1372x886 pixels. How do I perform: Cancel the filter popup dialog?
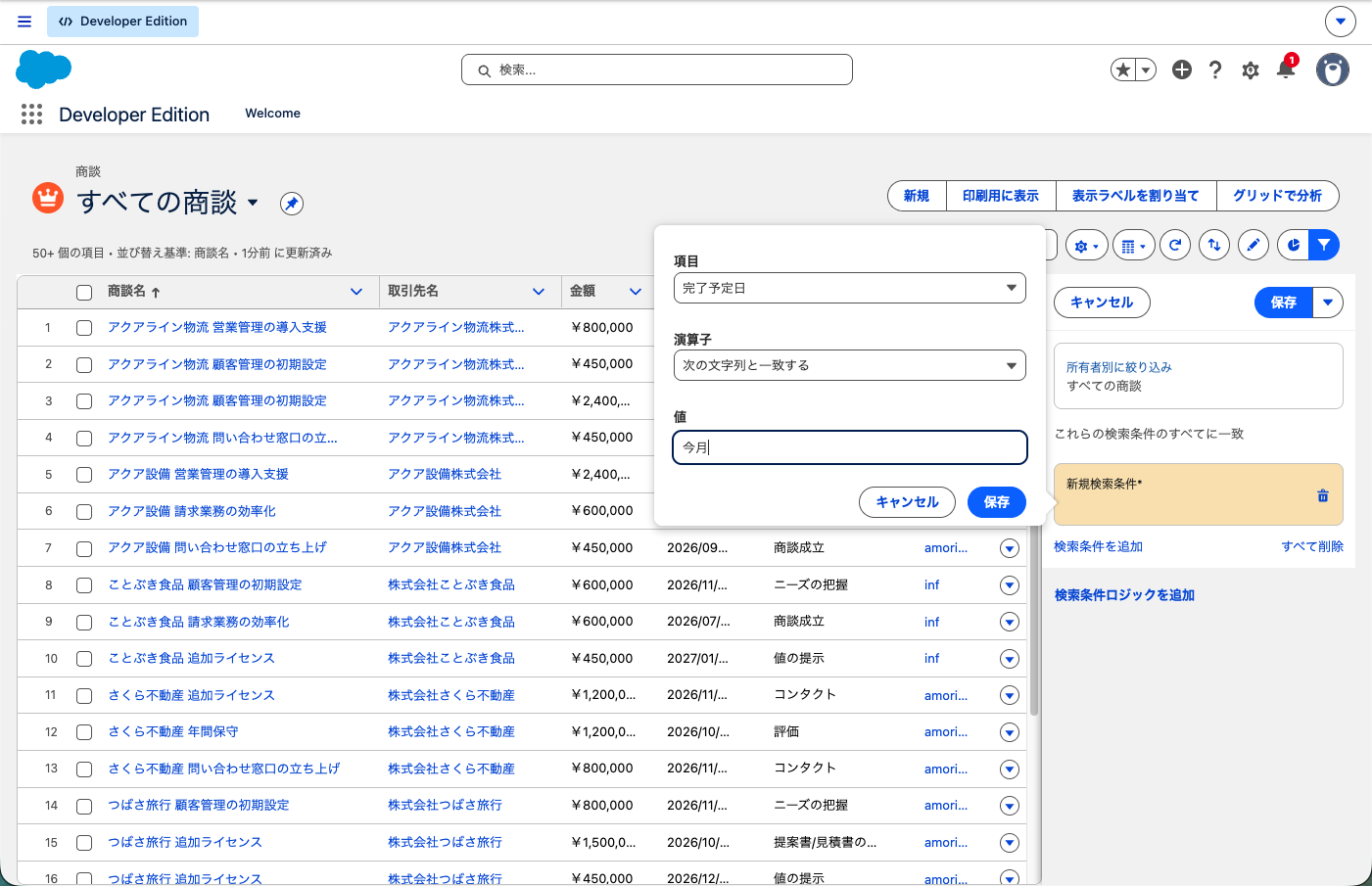(907, 502)
